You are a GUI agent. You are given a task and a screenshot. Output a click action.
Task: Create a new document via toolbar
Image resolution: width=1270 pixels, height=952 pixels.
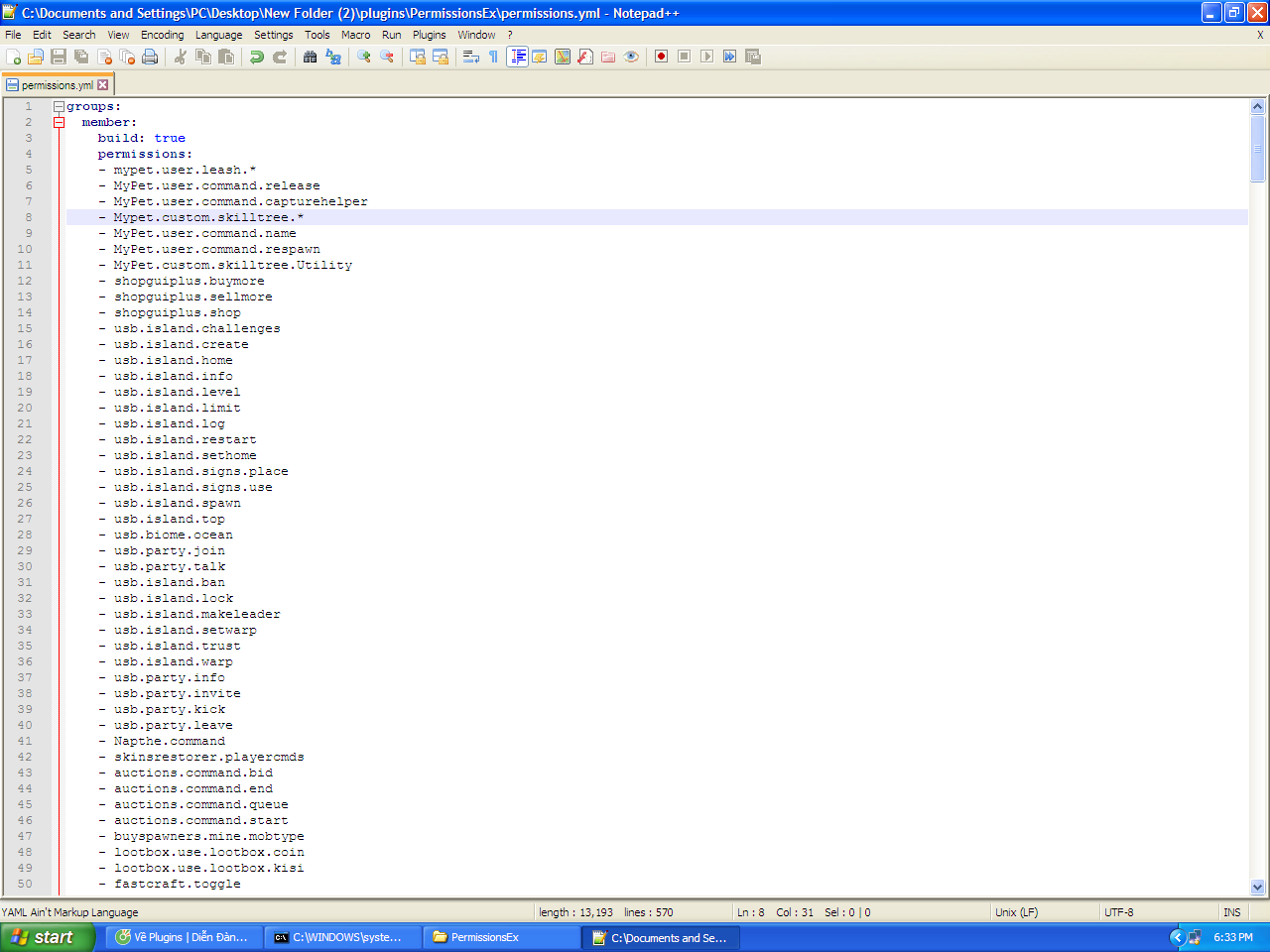click(13, 57)
